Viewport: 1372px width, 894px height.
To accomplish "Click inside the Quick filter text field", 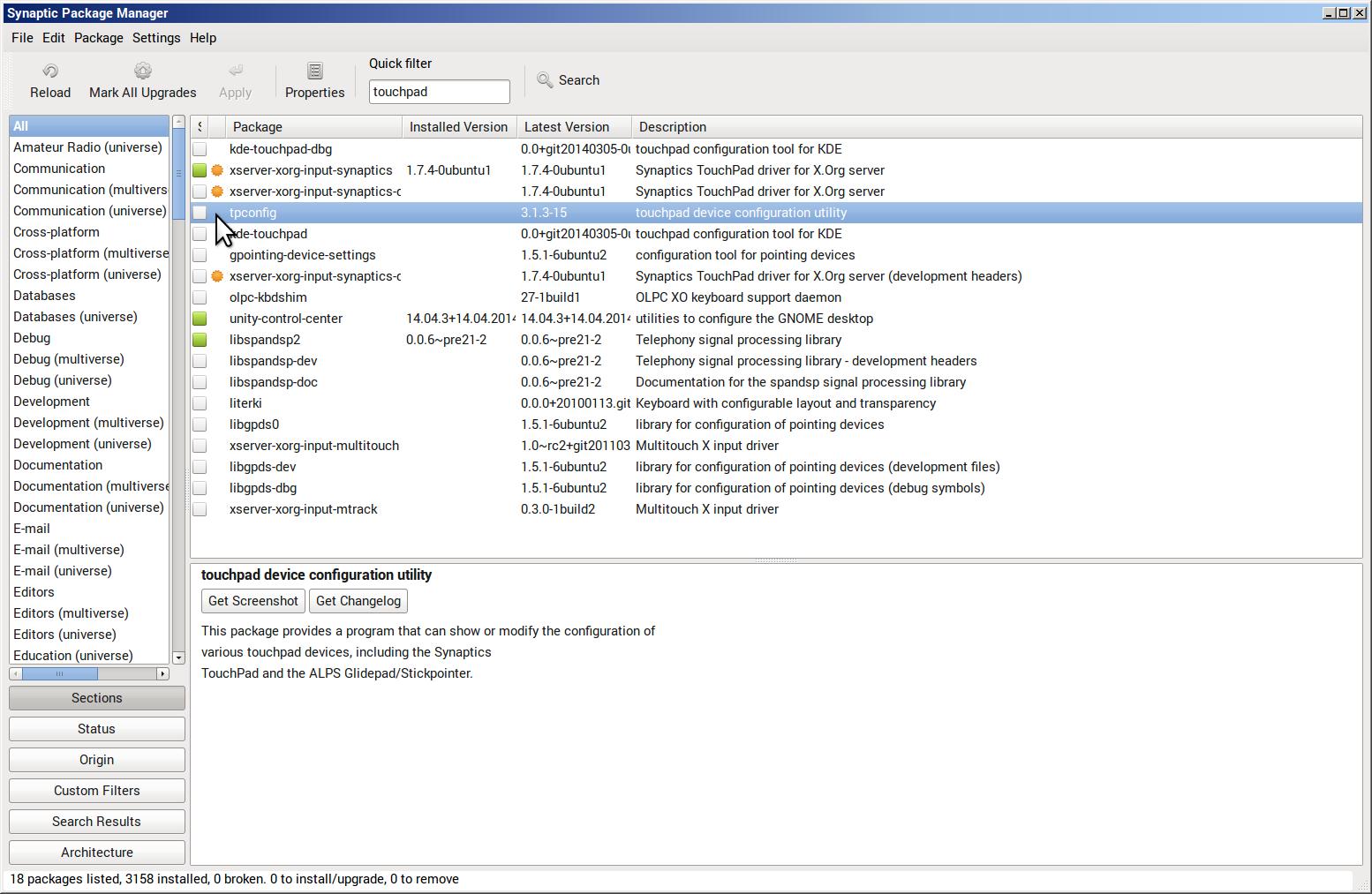I will click(x=439, y=92).
